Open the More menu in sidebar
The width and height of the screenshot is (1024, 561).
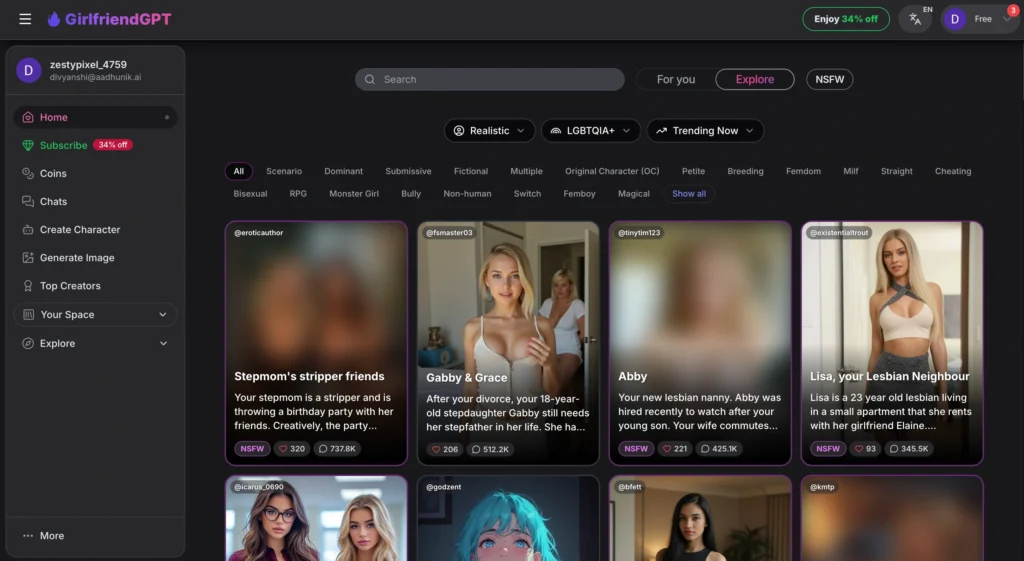click(95, 536)
